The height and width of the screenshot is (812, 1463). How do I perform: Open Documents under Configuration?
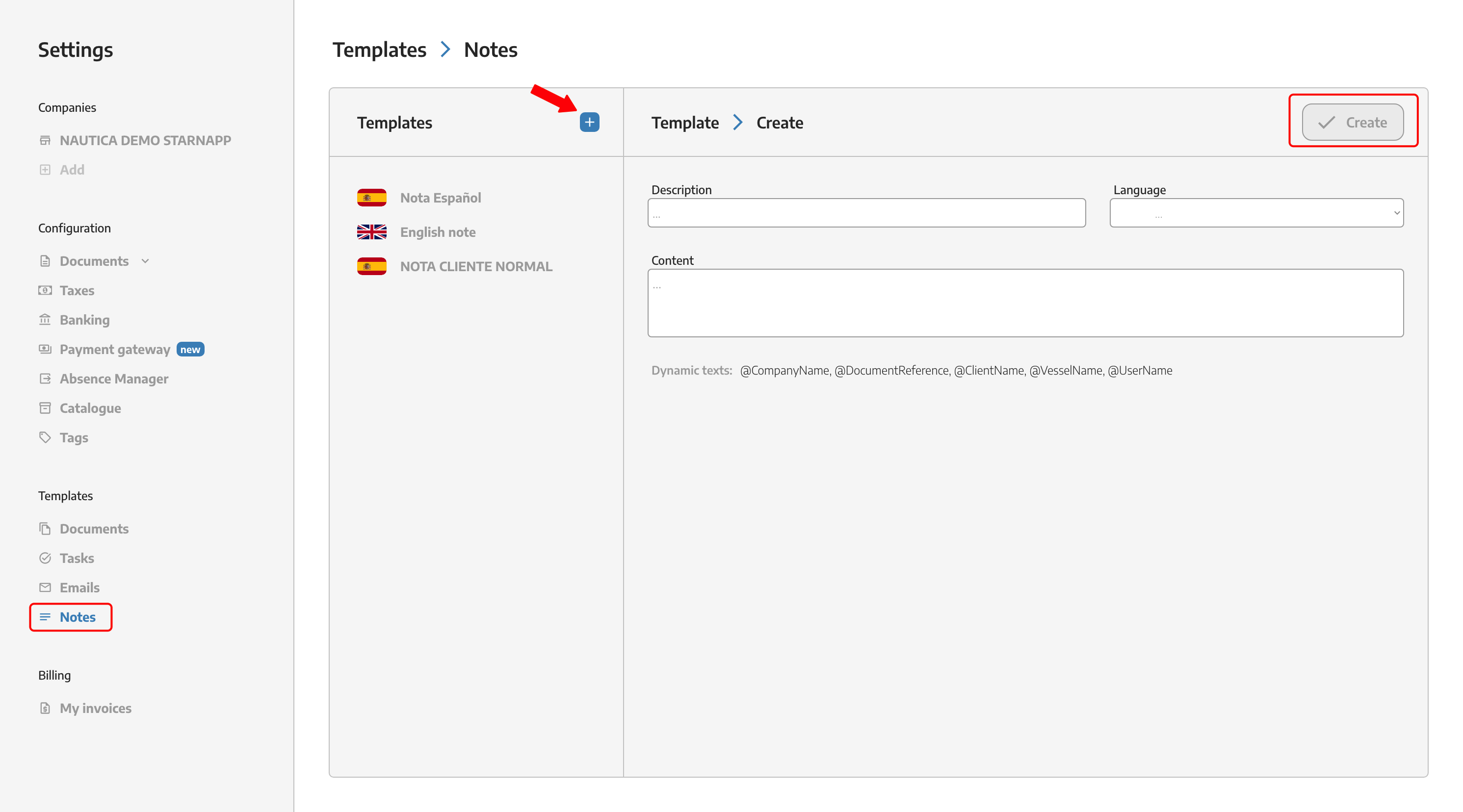[x=94, y=261]
